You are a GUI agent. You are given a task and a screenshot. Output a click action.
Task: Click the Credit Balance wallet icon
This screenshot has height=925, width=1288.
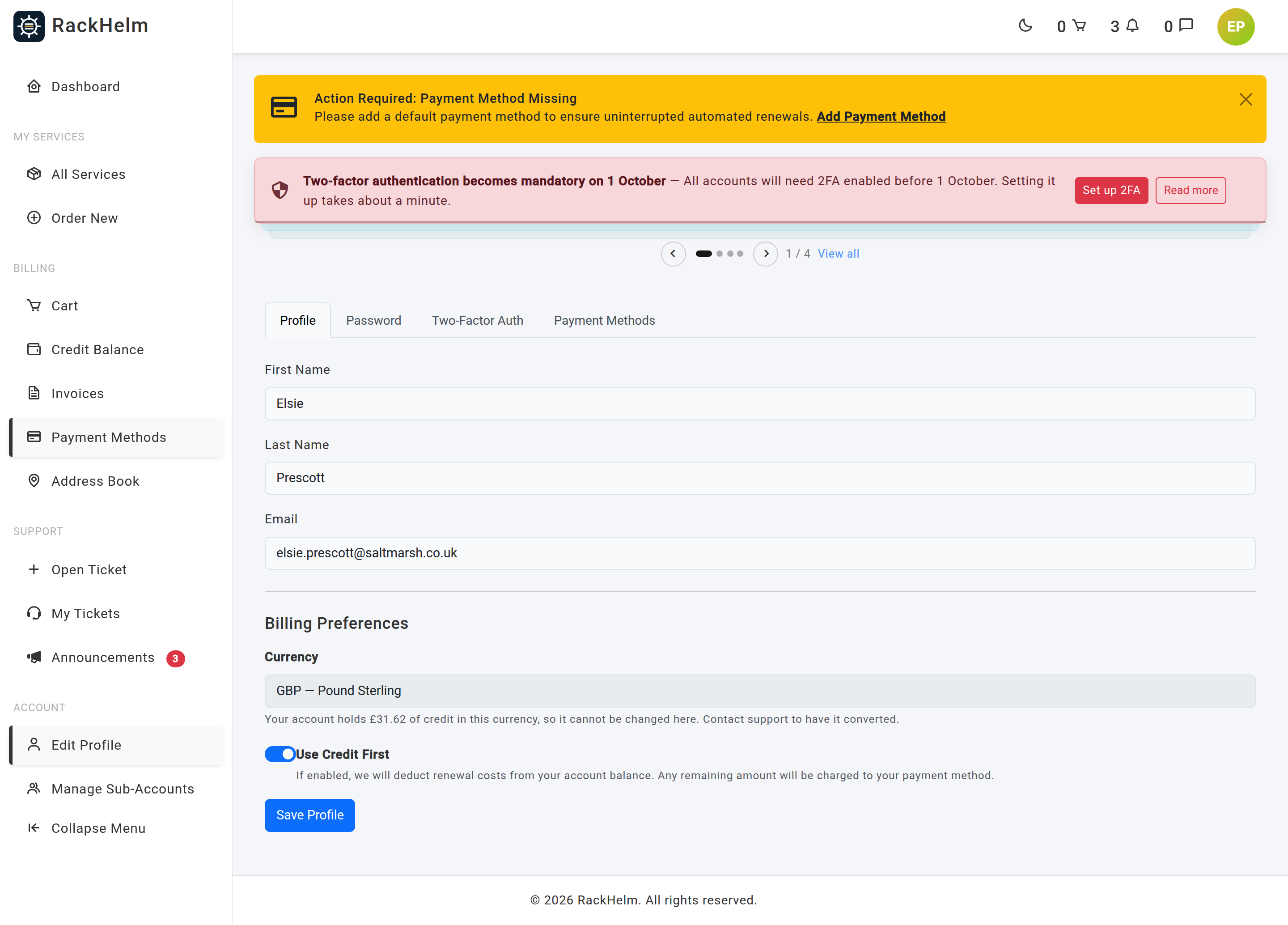[x=34, y=349]
